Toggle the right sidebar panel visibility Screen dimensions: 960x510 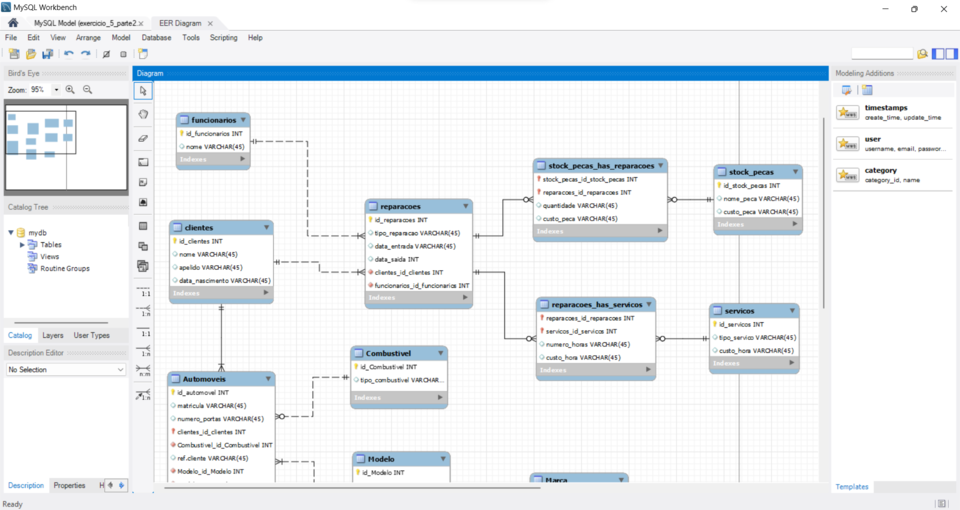point(951,54)
